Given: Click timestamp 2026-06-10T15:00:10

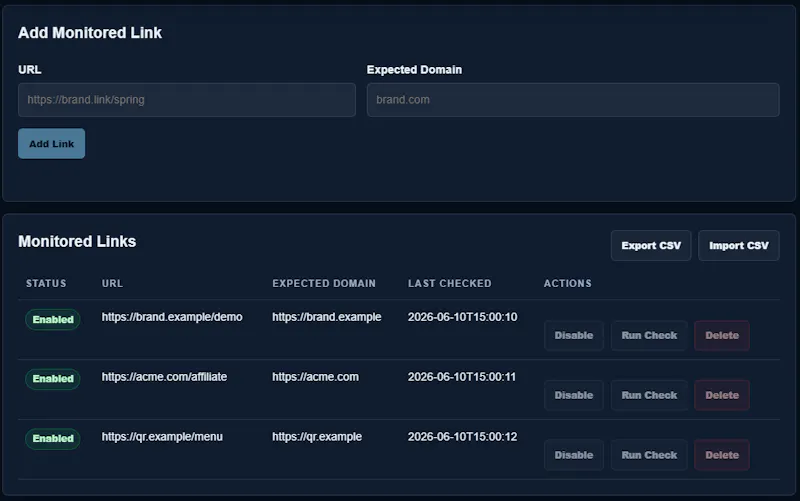Looking at the screenshot, I should [x=462, y=317].
